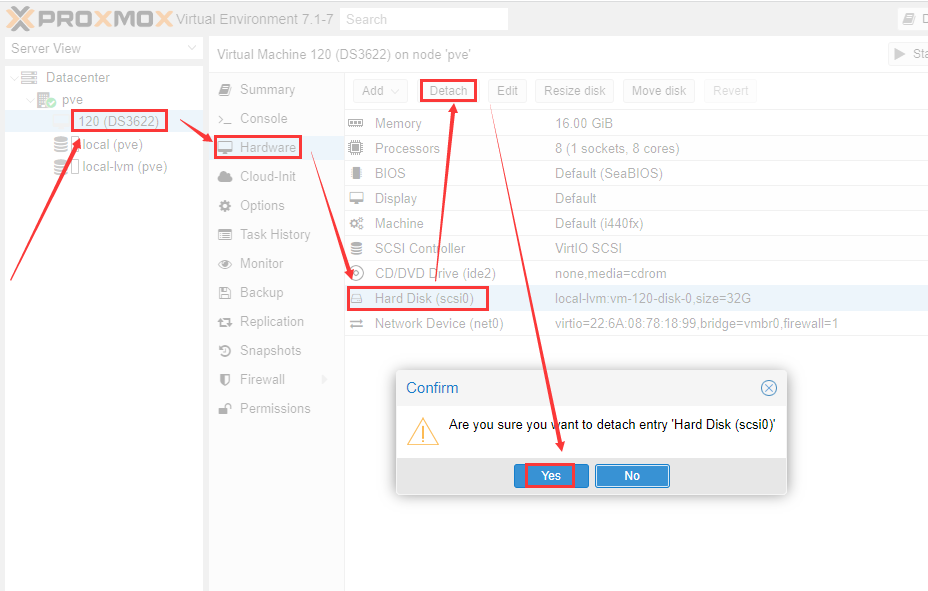Click Yes to confirm detach

point(551,476)
